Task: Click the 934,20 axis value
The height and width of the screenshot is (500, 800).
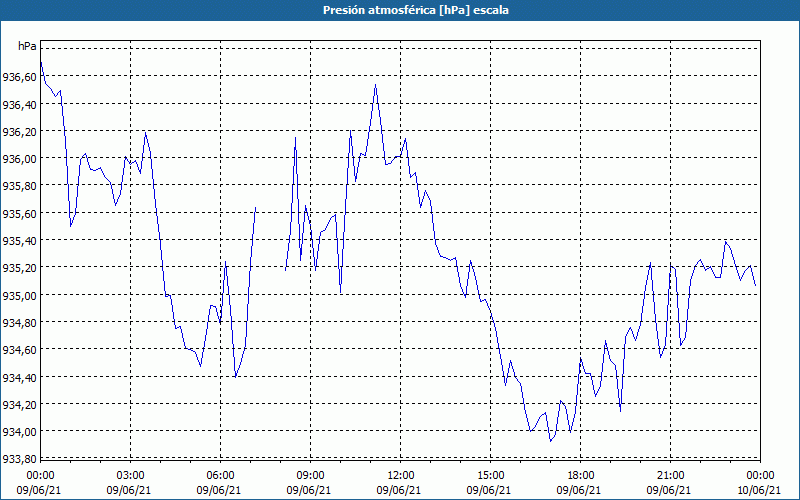Action: [x=19, y=405]
